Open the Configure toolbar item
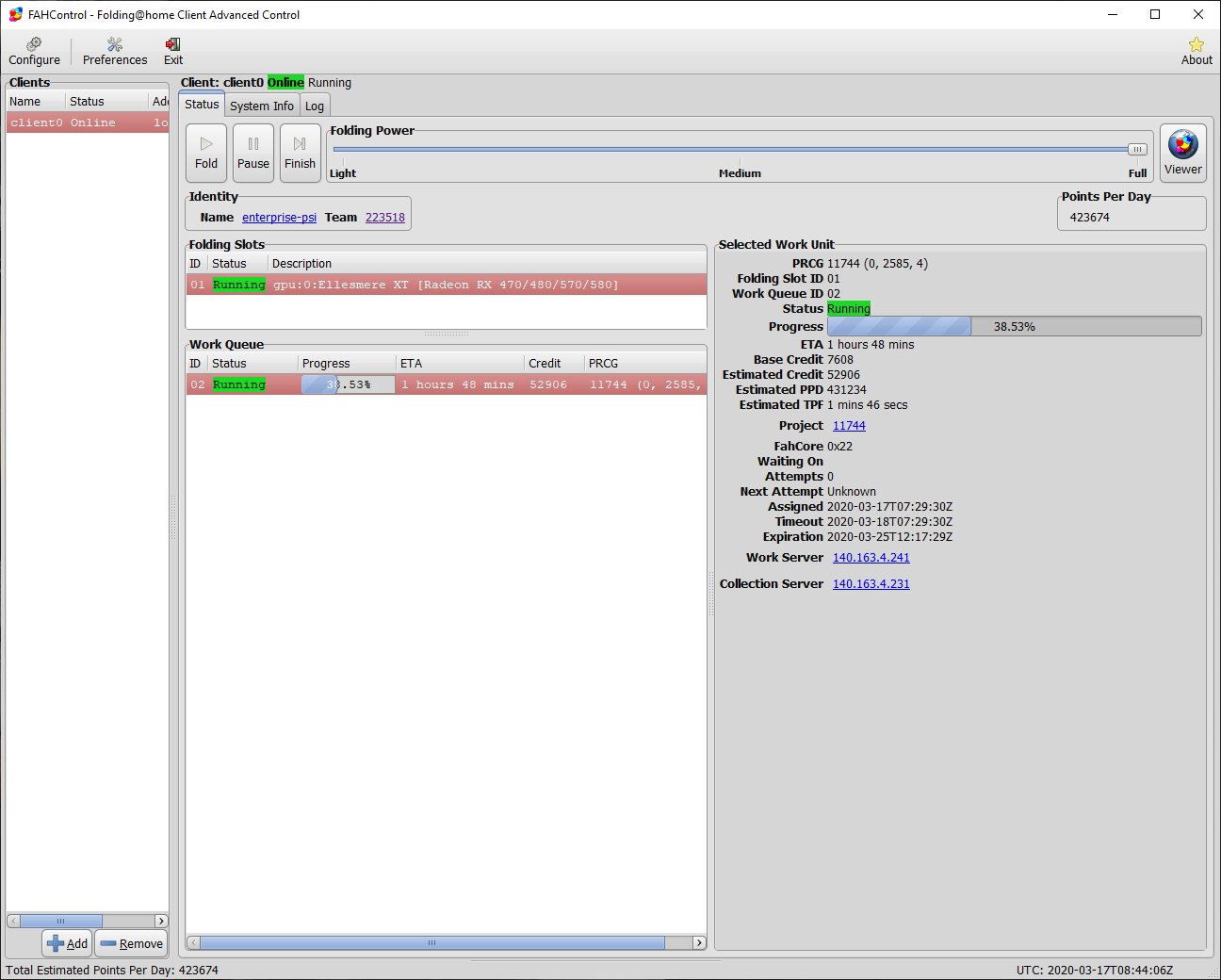This screenshot has width=1221, height=980. [35, 52]
